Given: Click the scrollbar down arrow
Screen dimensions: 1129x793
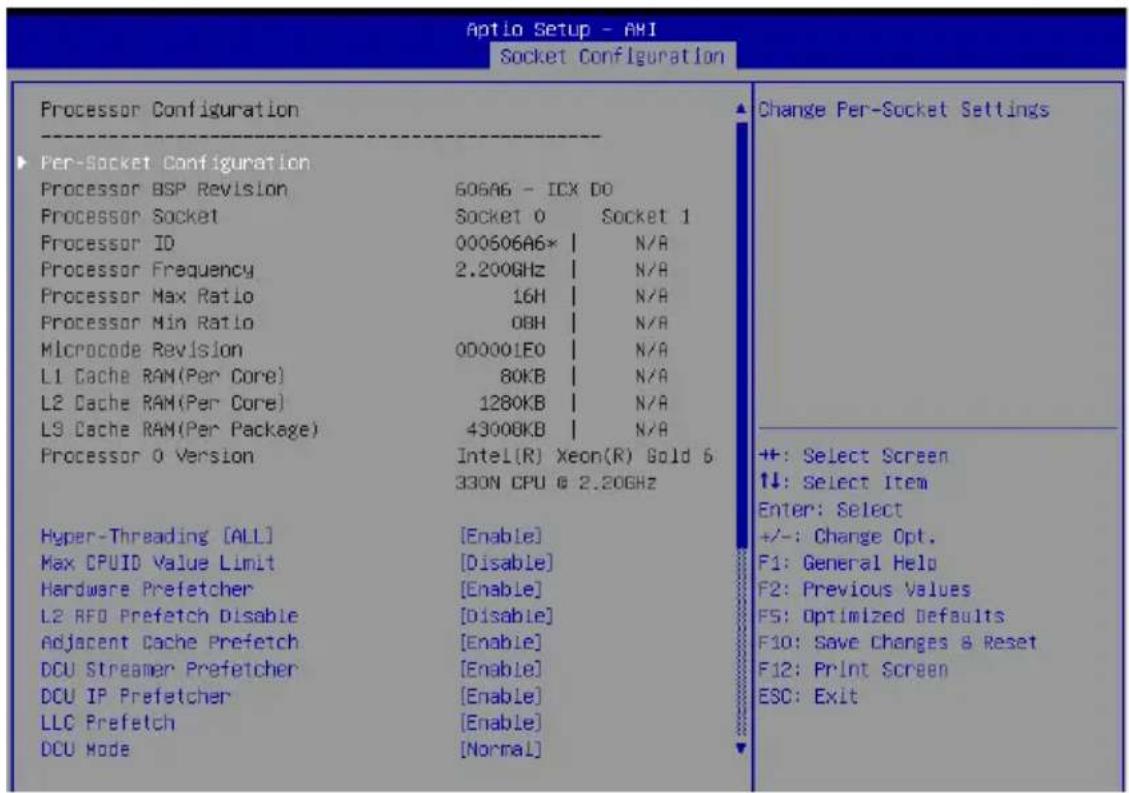Looking at the screenshot, I should point(741,749).
